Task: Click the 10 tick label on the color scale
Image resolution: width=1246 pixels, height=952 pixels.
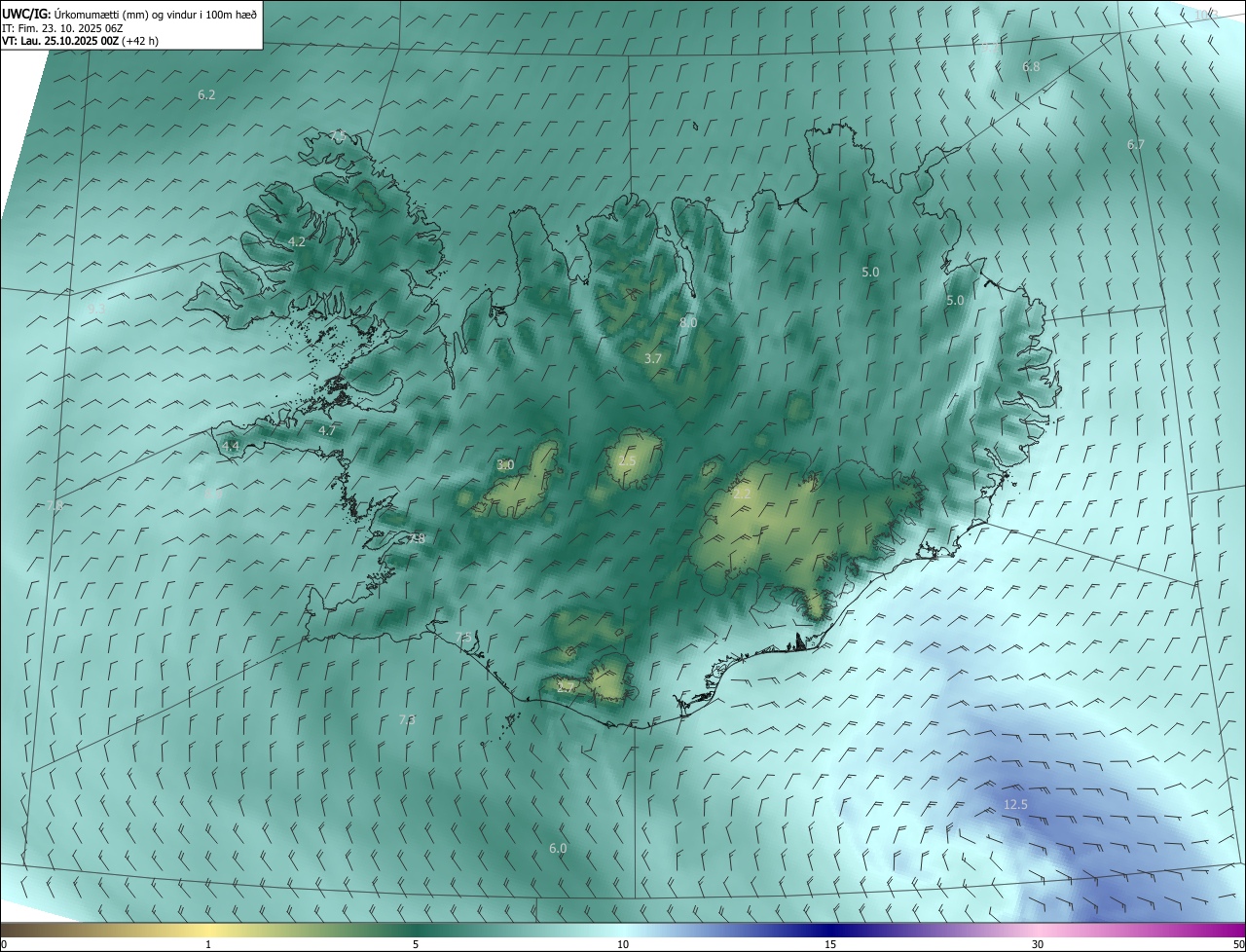Action: tap(623, 945)
